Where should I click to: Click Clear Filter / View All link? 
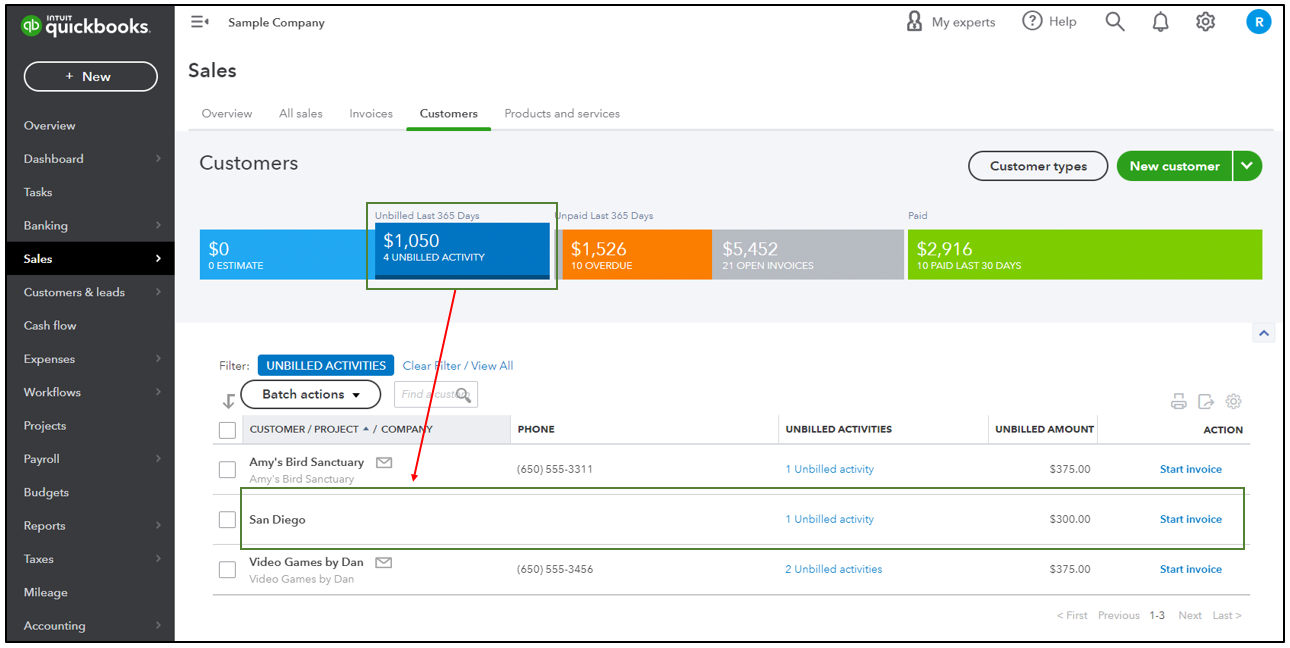pos(458,366)
